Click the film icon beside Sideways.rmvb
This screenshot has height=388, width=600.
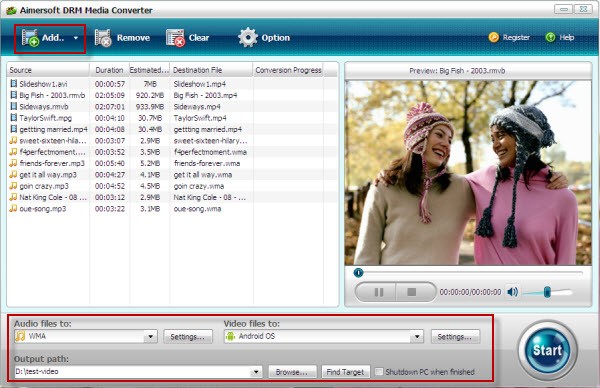pos(13,106)
